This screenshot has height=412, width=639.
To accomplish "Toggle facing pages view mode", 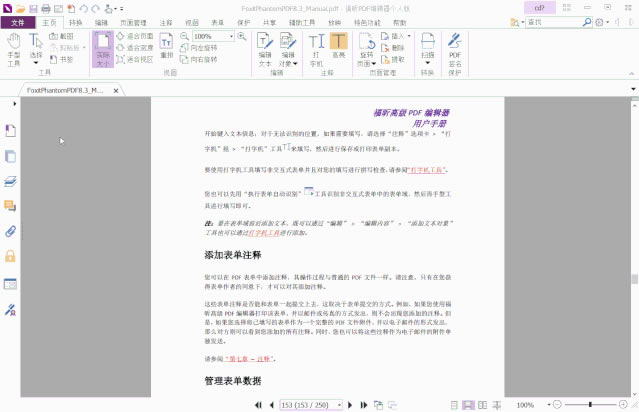I will [x=483, y=405].
